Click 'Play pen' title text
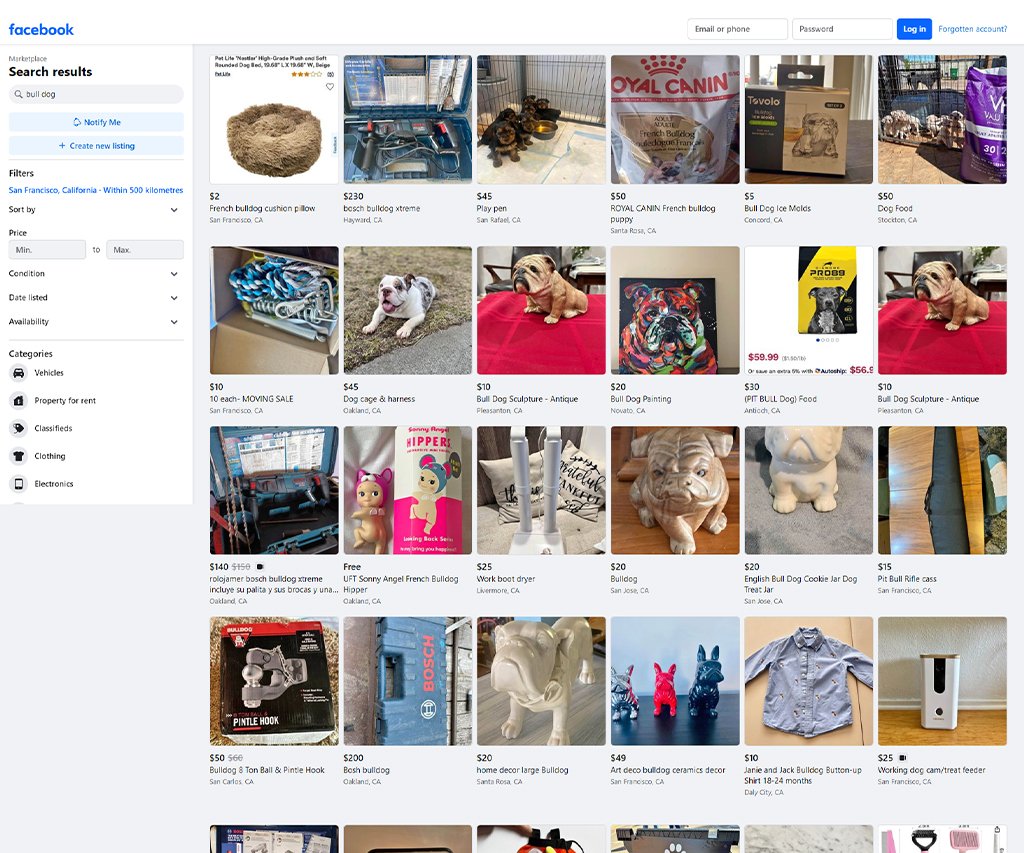This screenshot has width=1024, height=853. (x=492, y=208)
